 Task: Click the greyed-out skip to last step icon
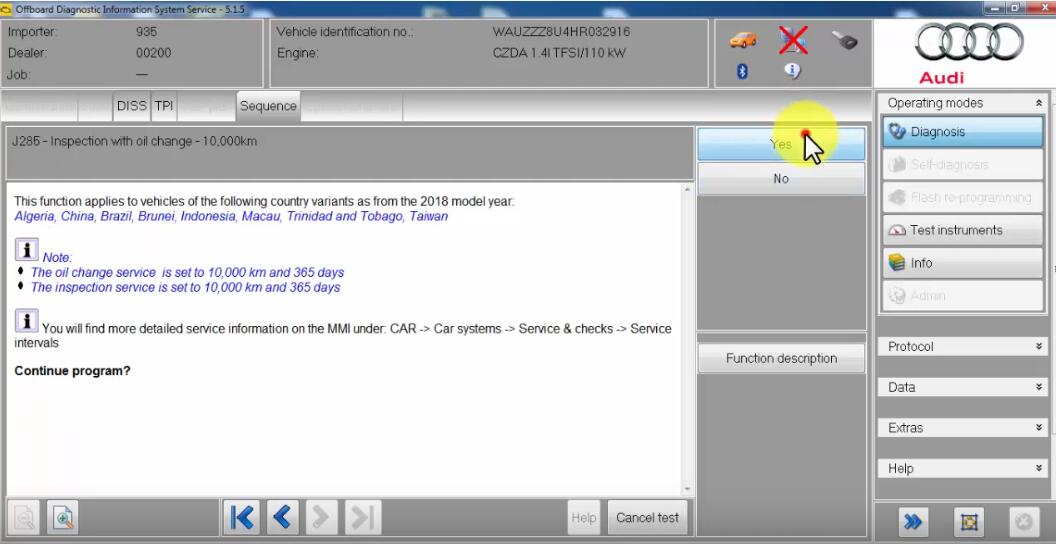tap(363, 517)
